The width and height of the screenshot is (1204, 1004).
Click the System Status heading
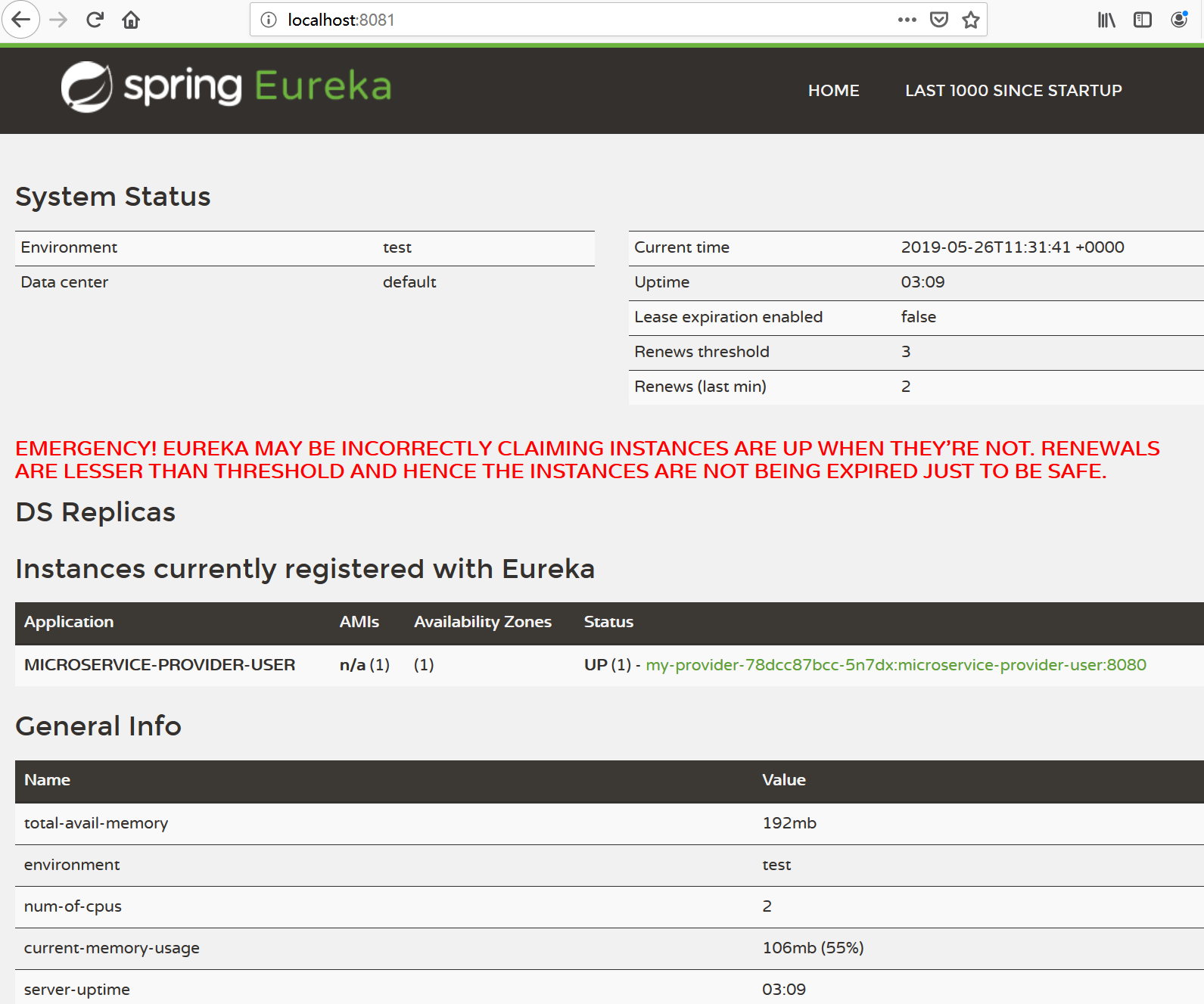[113, 197]
